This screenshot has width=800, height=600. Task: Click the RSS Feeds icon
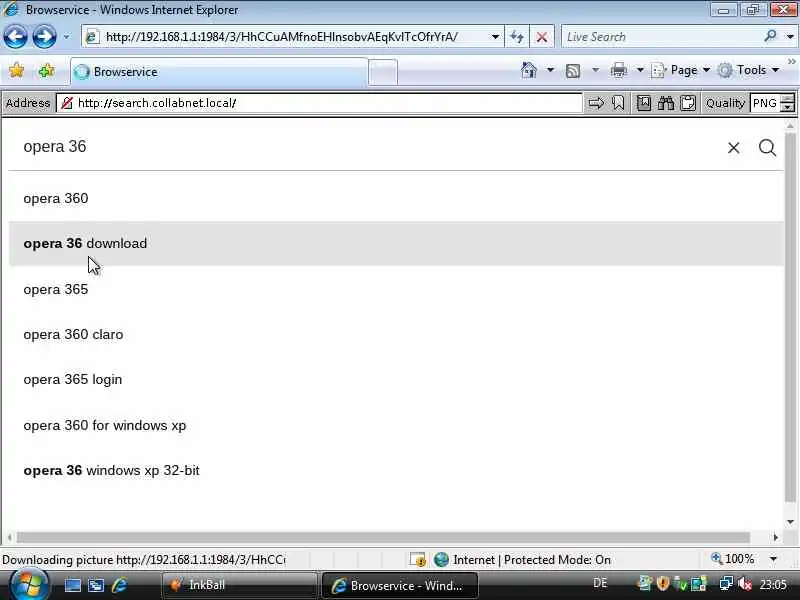(573, 70)
